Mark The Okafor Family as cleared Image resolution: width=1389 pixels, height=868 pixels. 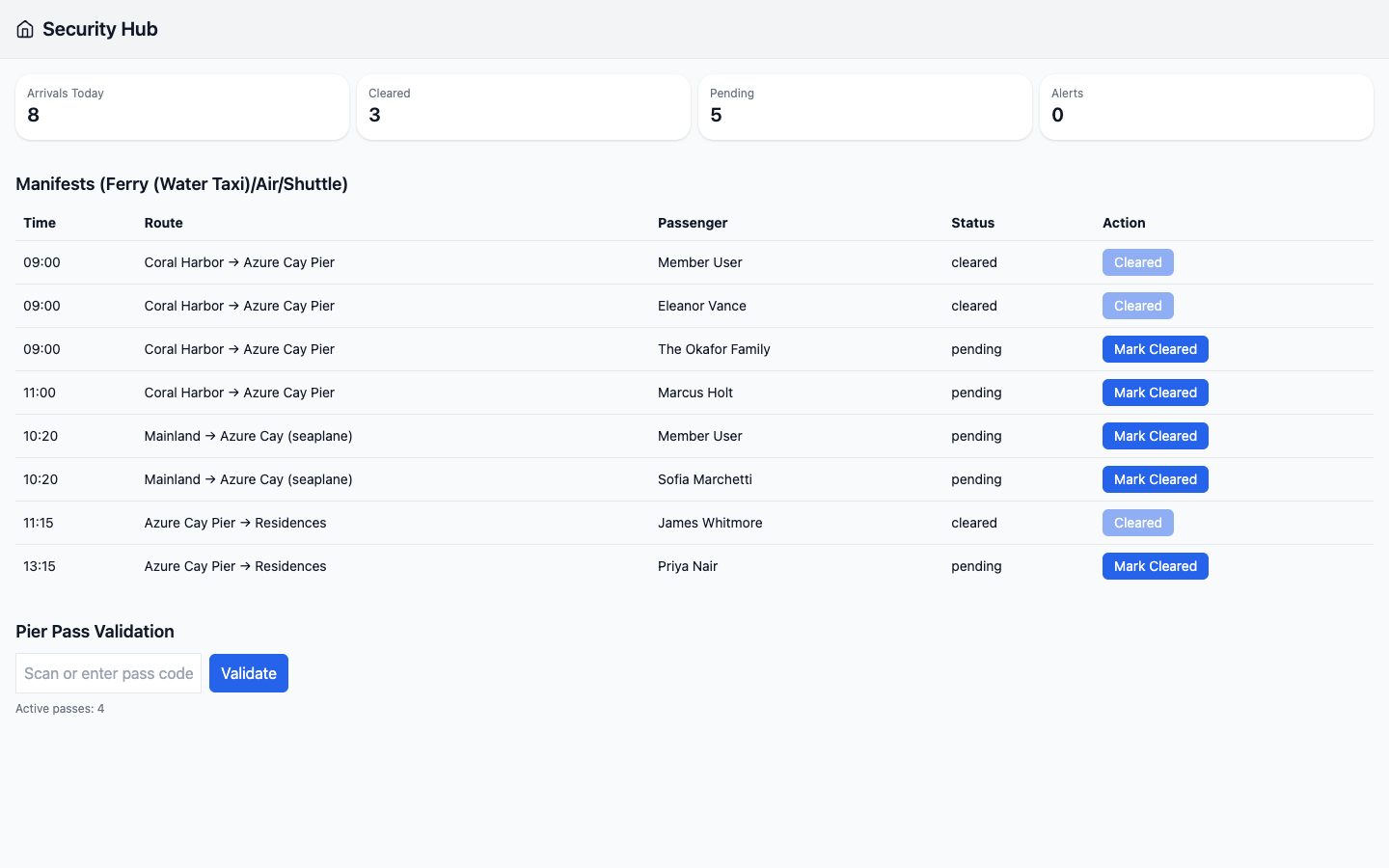1156,349
